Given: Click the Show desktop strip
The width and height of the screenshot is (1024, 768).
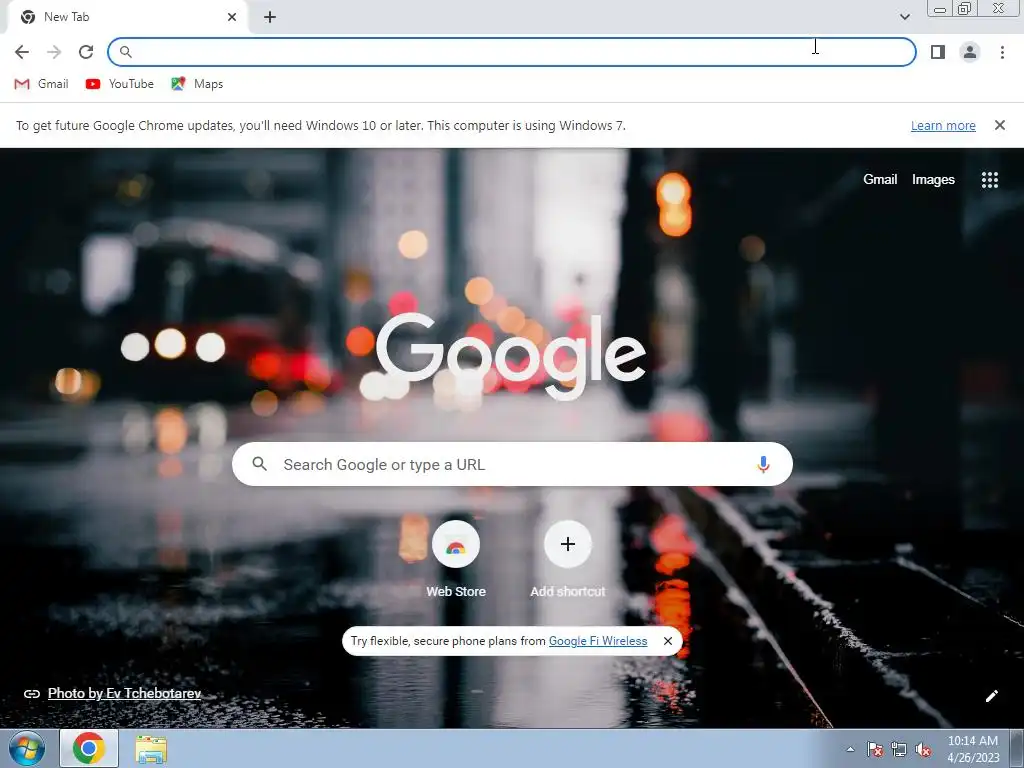Looking at the screenshot, I should tap(1017, 749).
